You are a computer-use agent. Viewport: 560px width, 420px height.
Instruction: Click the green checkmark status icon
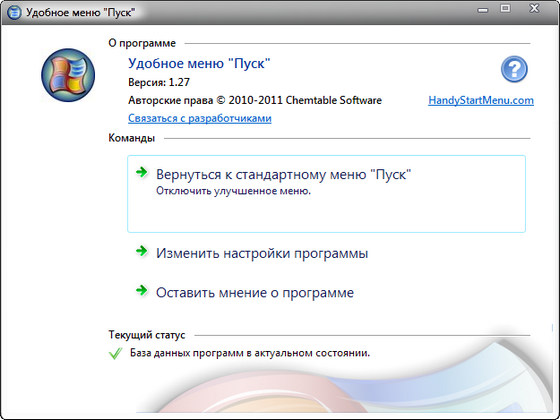(115, 354)
